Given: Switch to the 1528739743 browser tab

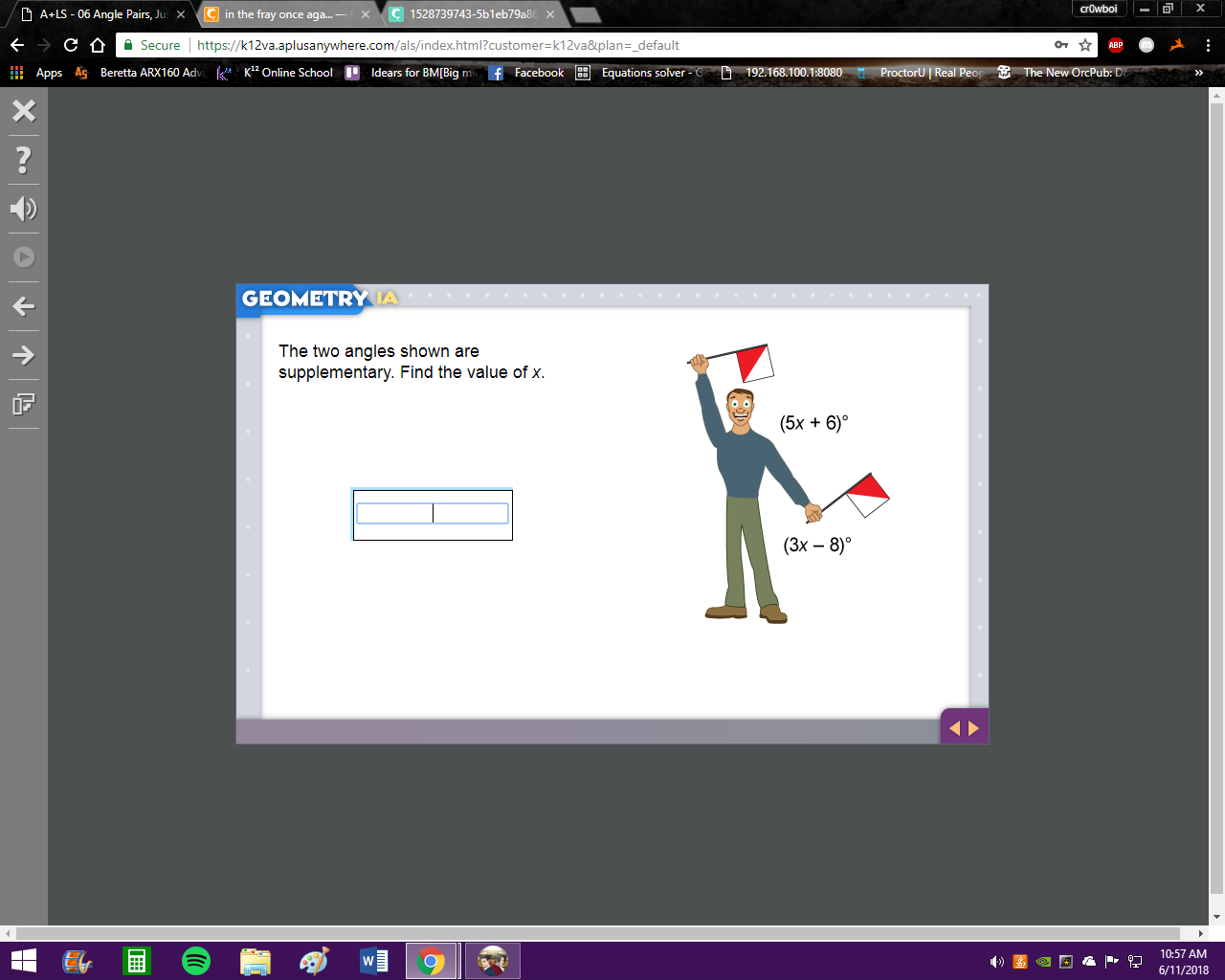Looking at the screenshot, I should point(472,14).
